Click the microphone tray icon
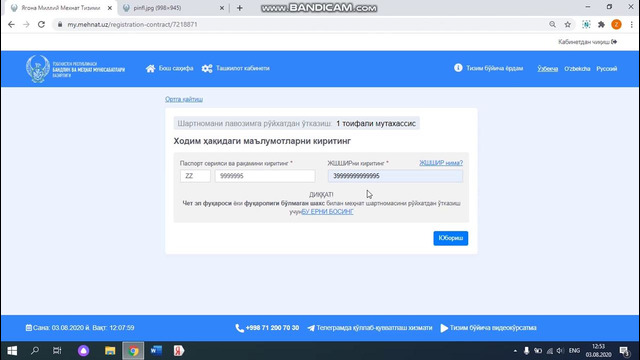 pos(527,351)
